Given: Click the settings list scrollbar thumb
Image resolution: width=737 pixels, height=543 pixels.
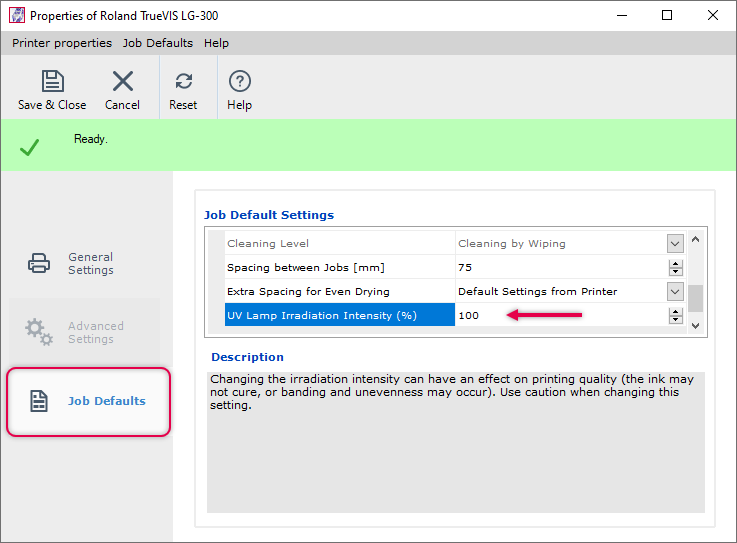Looking at the screenshot, I should click(696, 299).
